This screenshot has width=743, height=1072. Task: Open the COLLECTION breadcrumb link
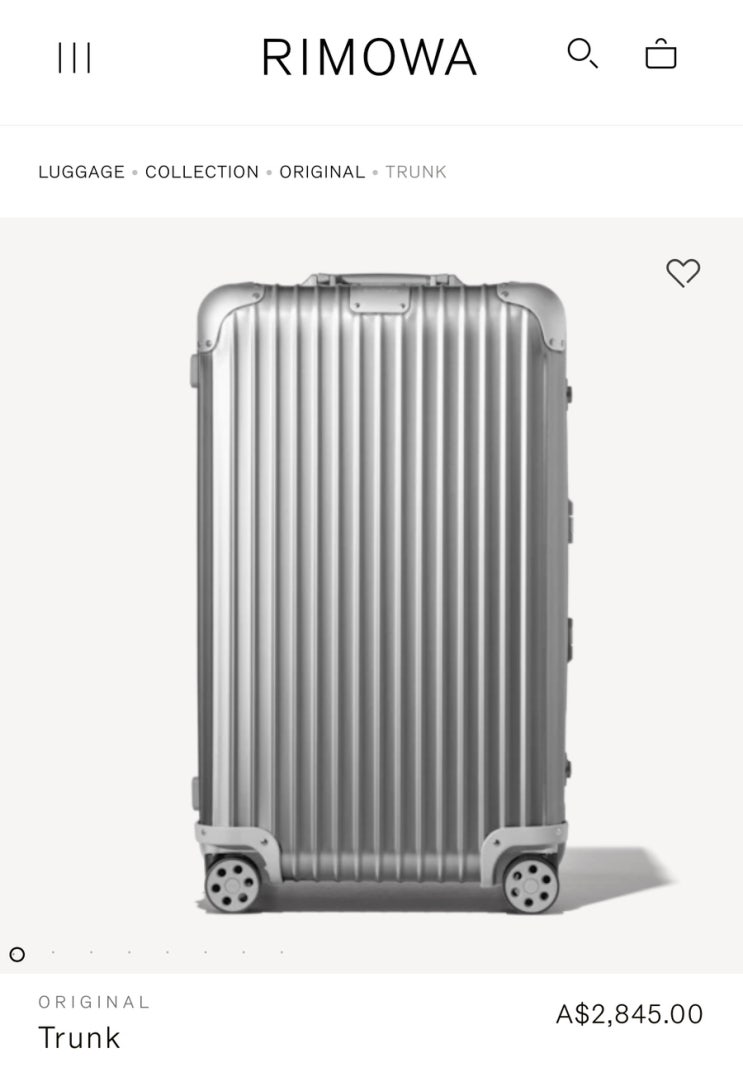202,172
